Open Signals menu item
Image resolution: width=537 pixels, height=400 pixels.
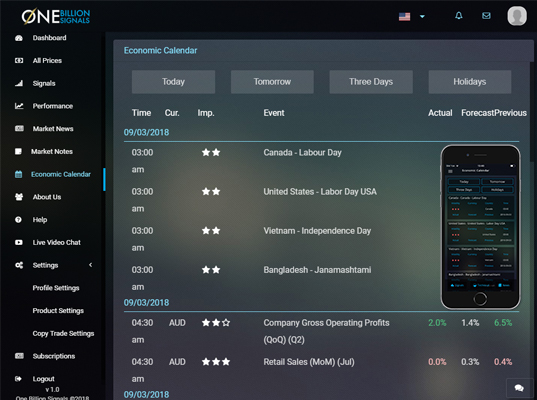(x=44, y=83)
